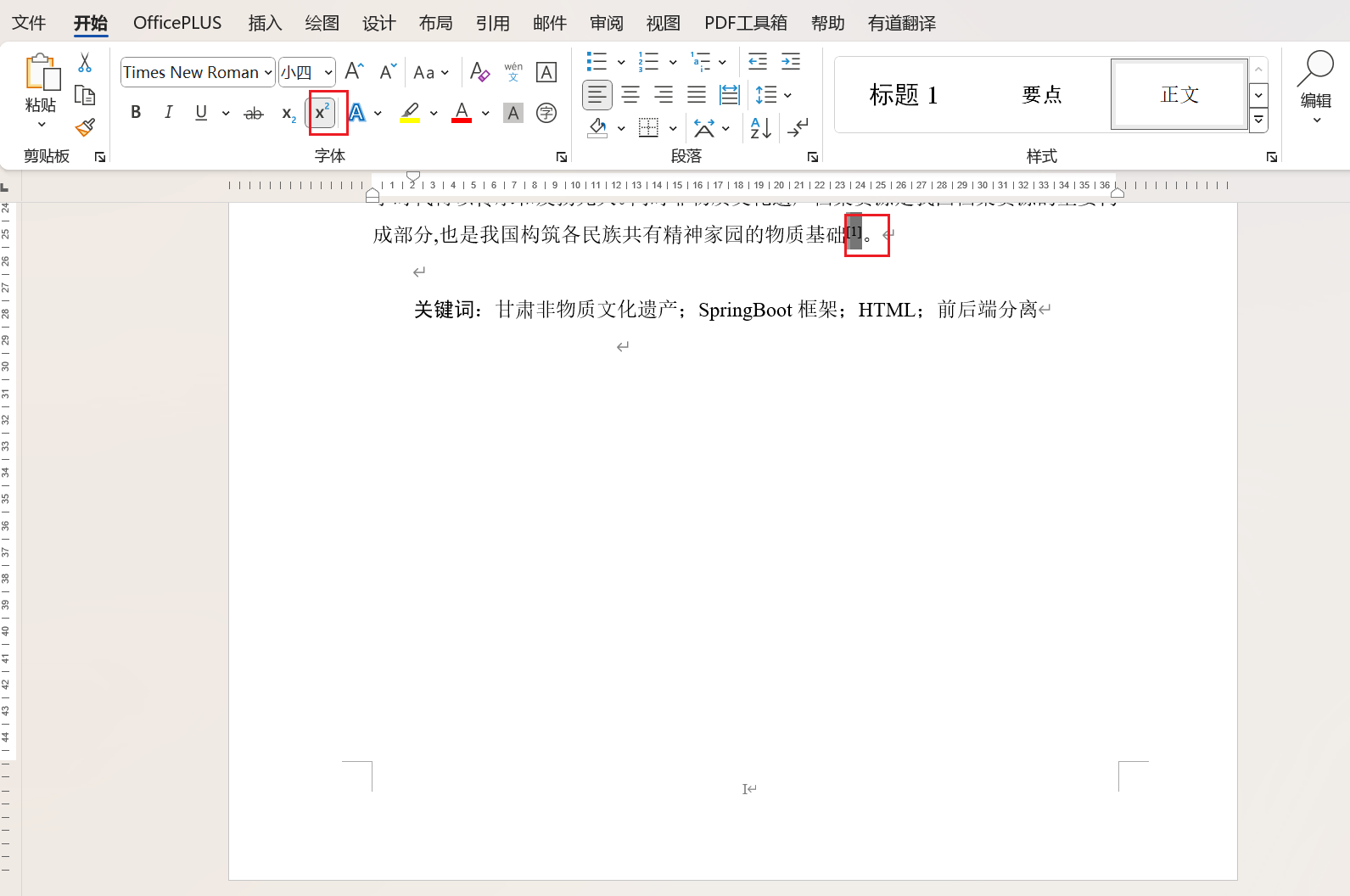Decrease paragraph indent
The image size is (1350, 896).
pyautogui.click(x=758, y=61)
